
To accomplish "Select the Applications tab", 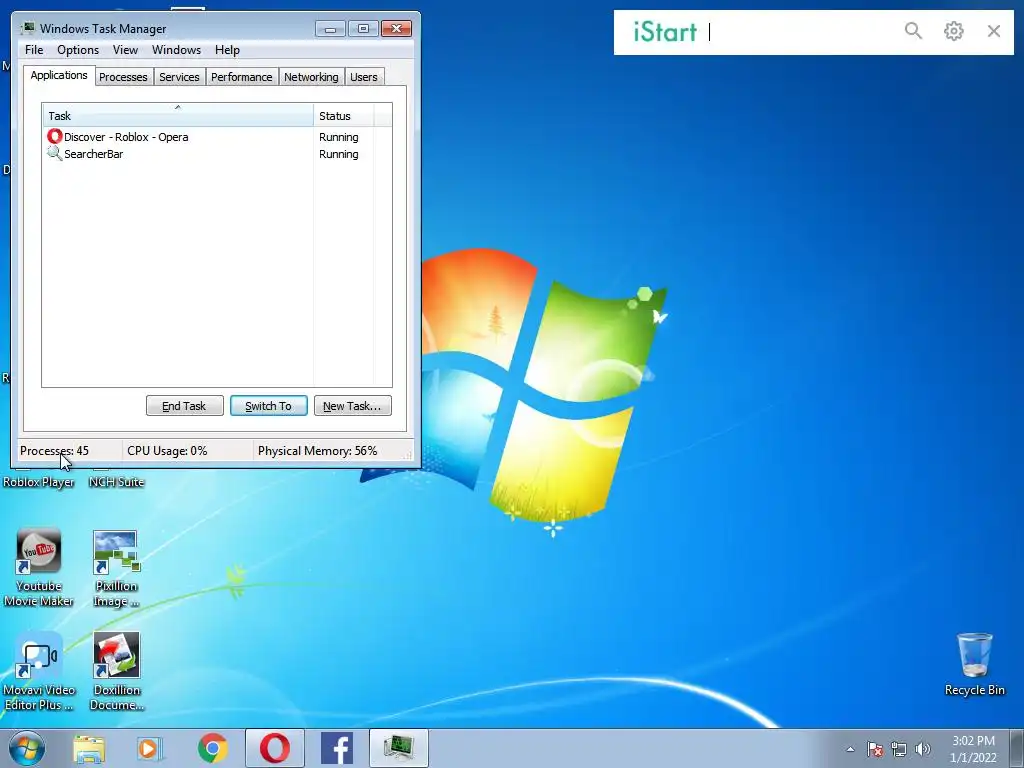I will 59,75.
